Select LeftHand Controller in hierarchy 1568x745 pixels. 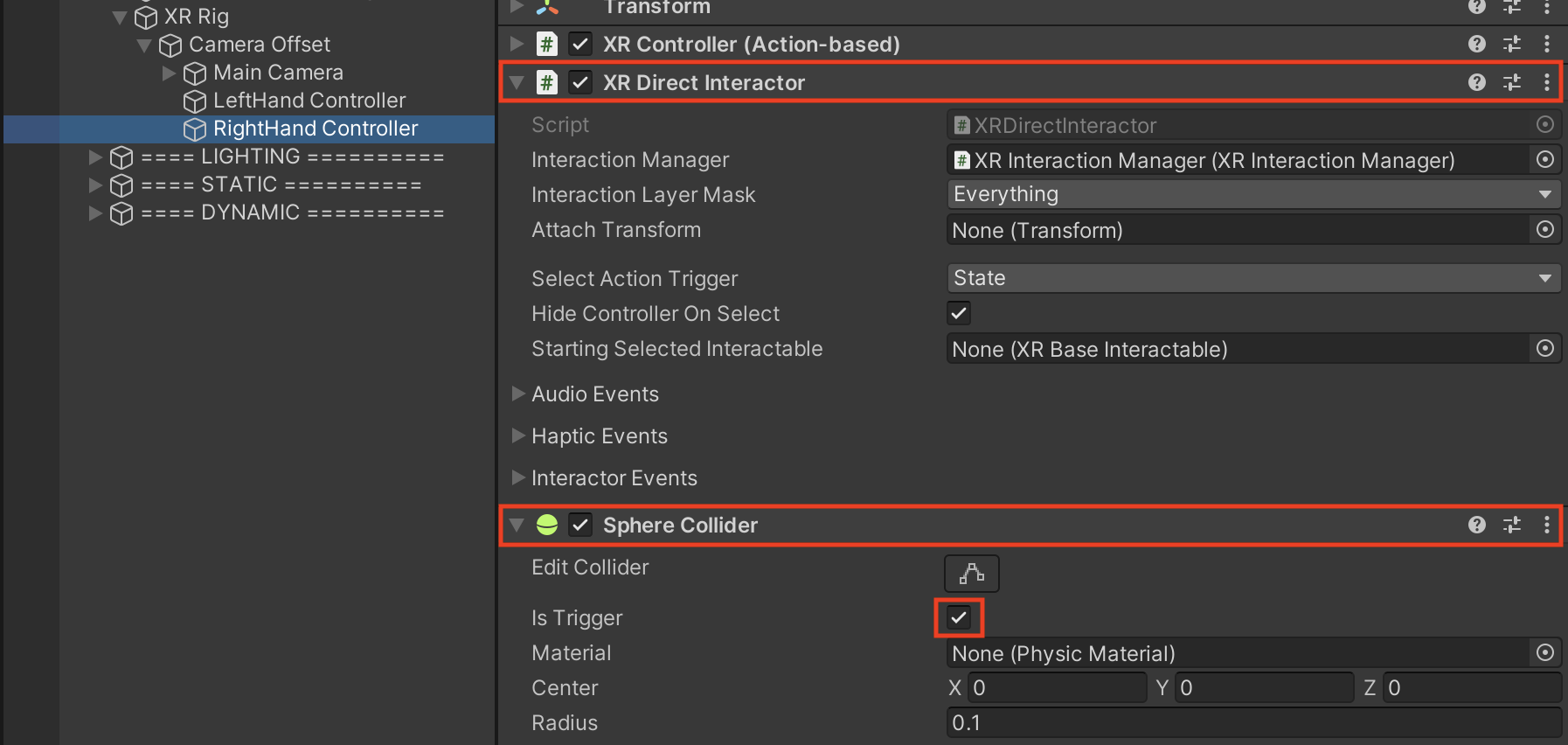pos(309,101)
